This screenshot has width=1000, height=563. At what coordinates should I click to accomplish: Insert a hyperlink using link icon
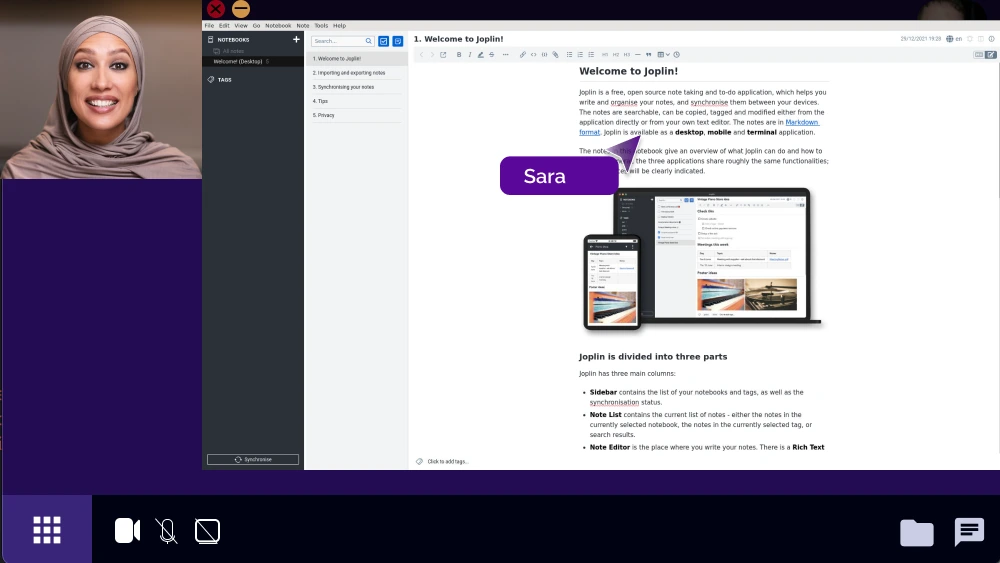tap(523, 55)
